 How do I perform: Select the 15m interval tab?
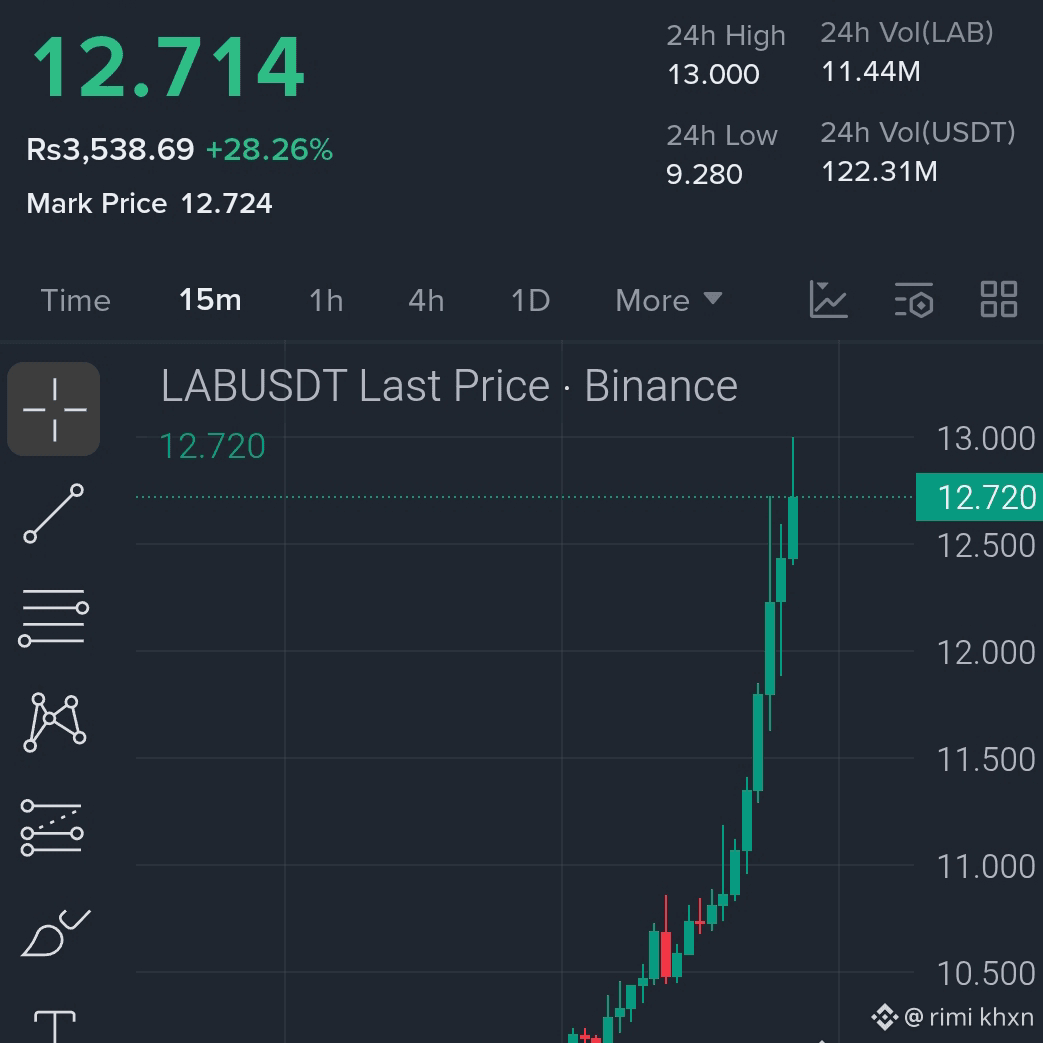coord(210,300)
